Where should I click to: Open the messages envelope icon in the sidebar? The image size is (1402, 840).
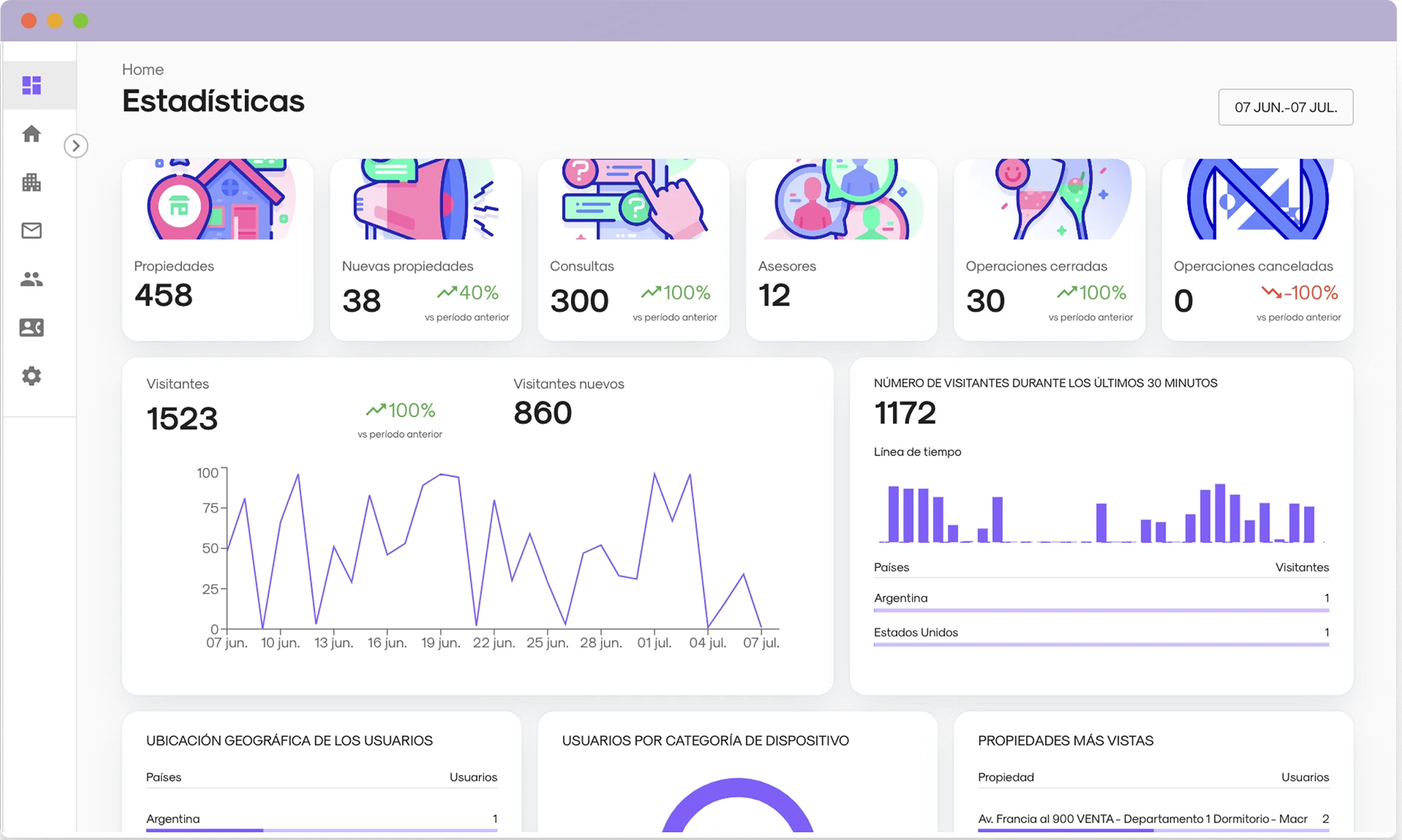[x=31, y=231]
